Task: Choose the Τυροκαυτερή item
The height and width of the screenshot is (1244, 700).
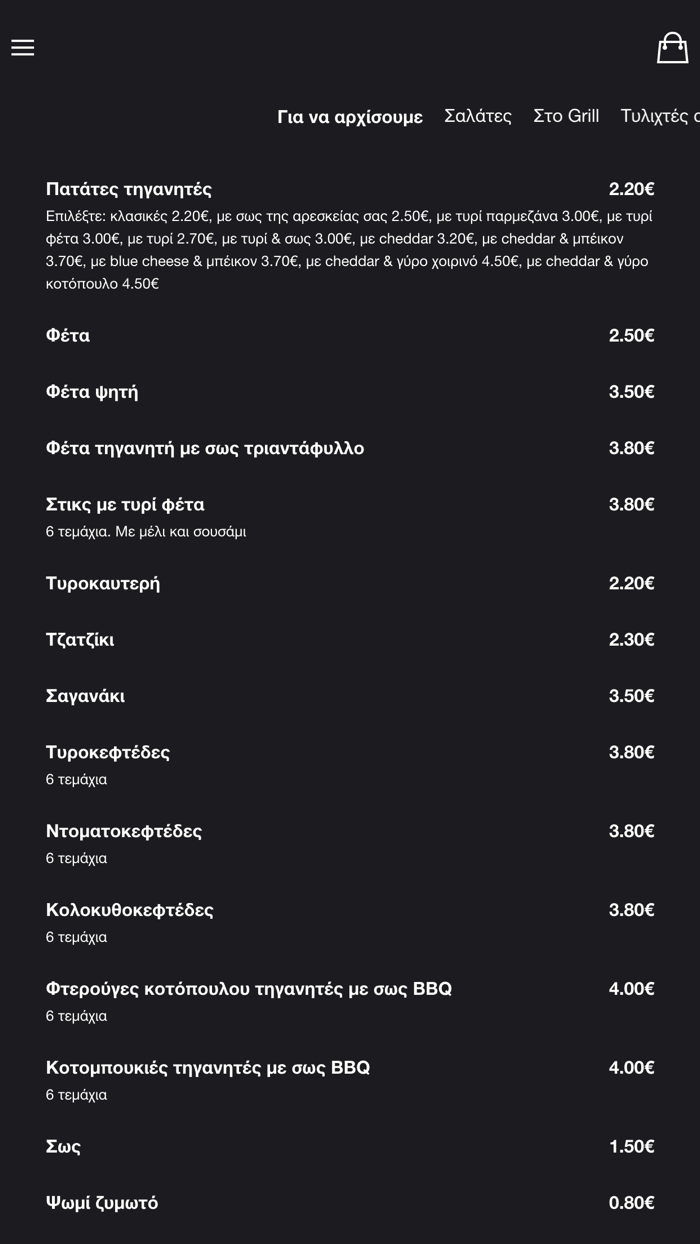Action: point(103,583)
